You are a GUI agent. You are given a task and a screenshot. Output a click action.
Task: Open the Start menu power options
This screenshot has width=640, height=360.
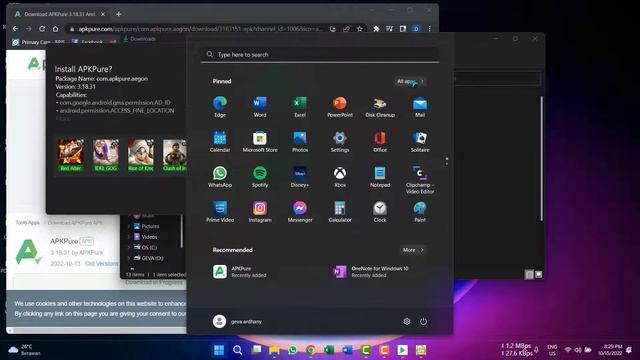[423, 321]
